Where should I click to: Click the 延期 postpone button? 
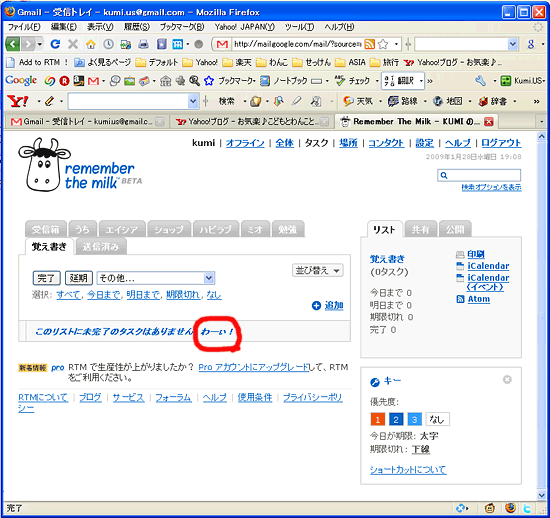coord(79,278)
